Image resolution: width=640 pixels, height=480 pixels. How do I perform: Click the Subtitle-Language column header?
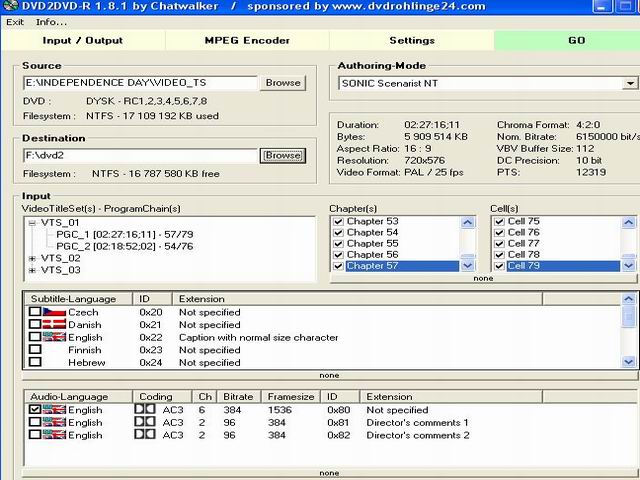[78, 299]
